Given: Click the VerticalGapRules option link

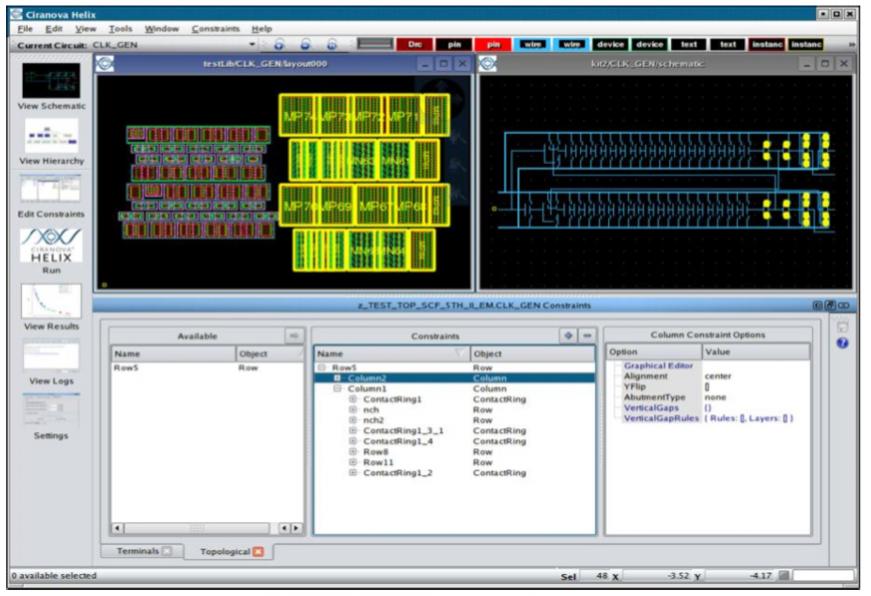Looking at the screenshot, I should point(661,418).
